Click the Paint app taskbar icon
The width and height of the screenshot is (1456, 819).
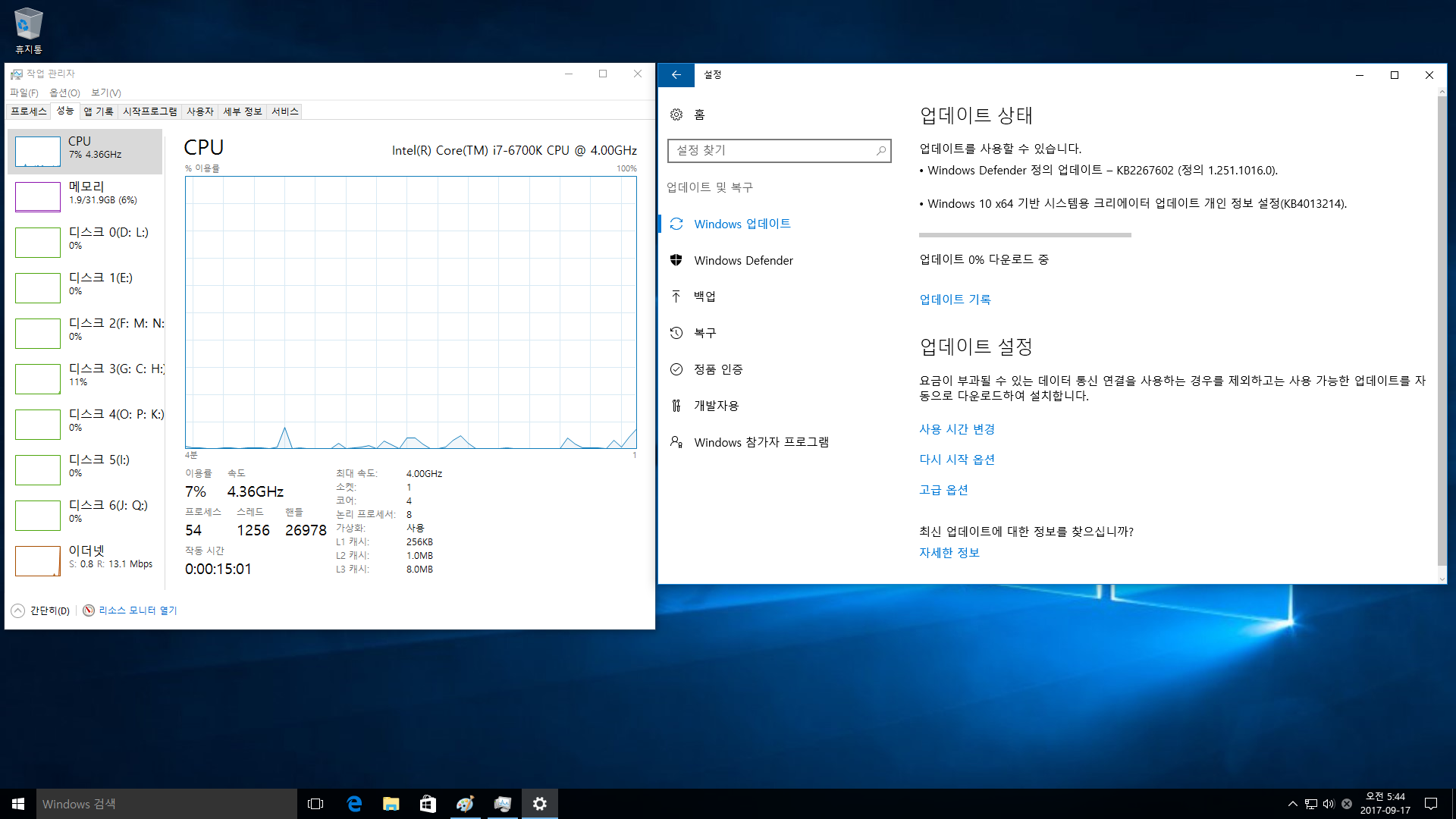click(x=465, y=804)
